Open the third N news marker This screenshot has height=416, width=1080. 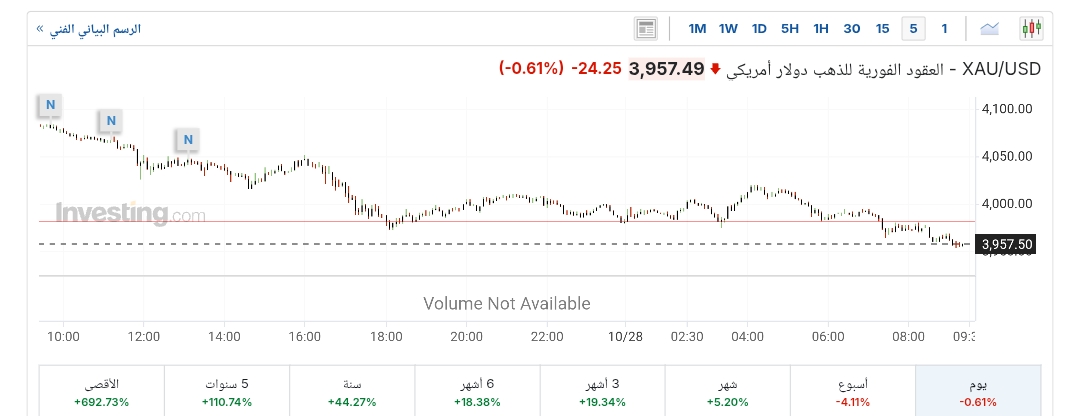pyautogui.click(x=186, y=139)
